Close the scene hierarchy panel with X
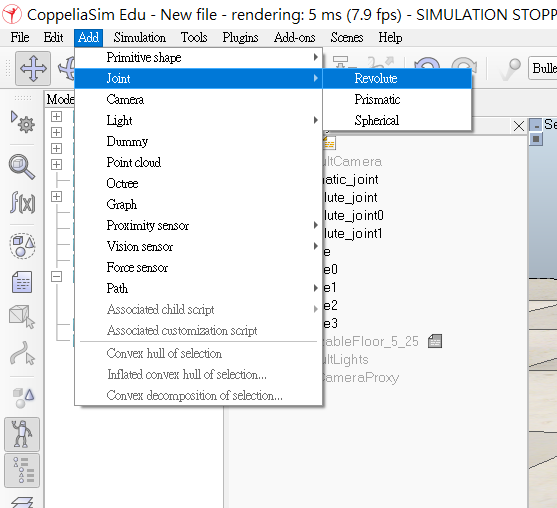 (519, 126)
